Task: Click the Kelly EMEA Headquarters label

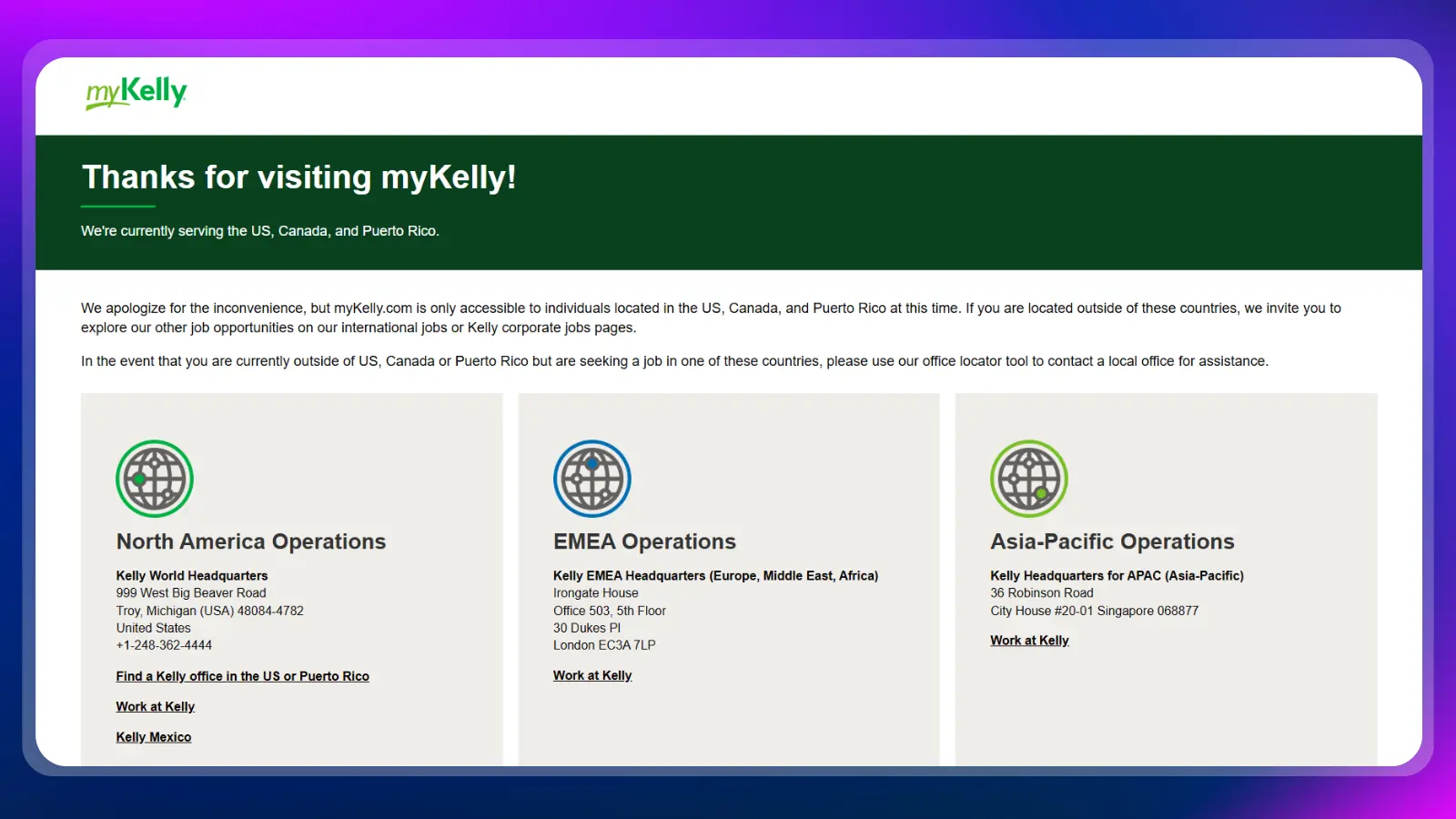Action: [715, 576]
